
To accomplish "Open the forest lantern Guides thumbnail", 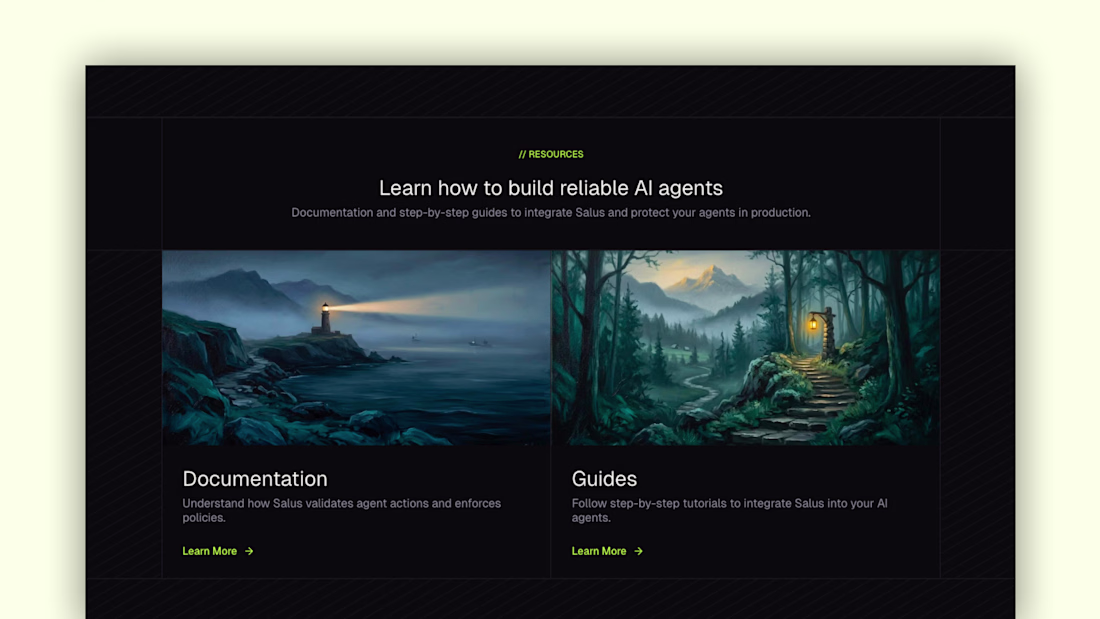I will 746,348.
